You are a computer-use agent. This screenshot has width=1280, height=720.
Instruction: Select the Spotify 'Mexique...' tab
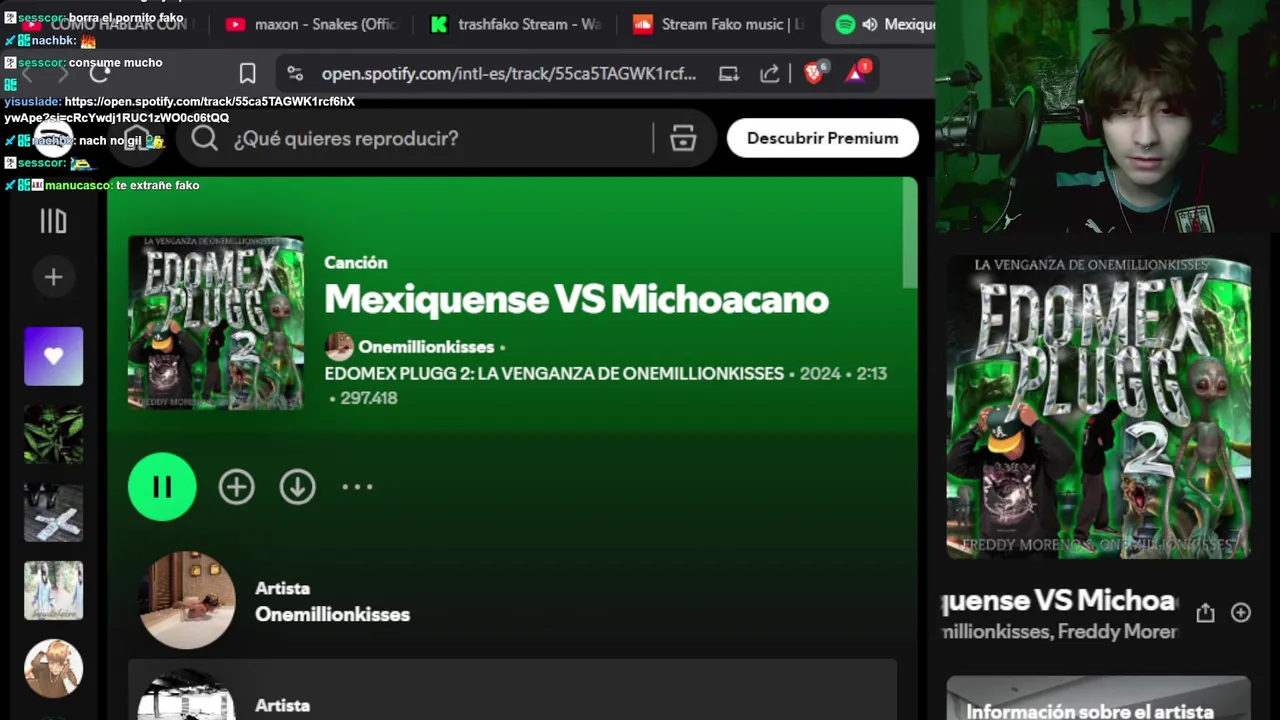point(880,24)
